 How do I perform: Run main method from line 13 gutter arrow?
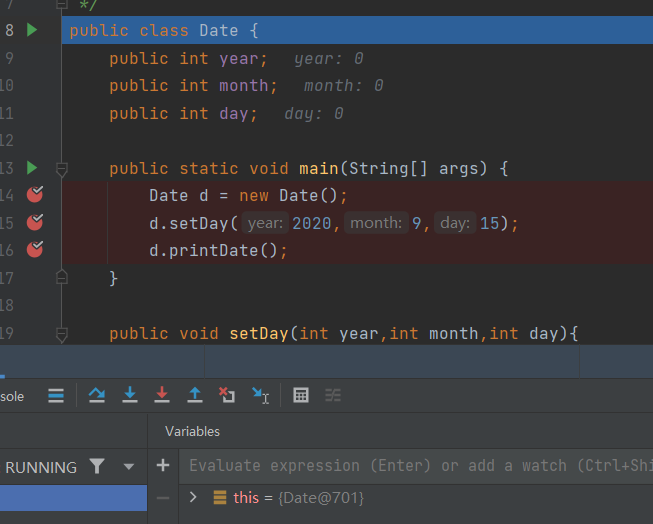(32, 168)
